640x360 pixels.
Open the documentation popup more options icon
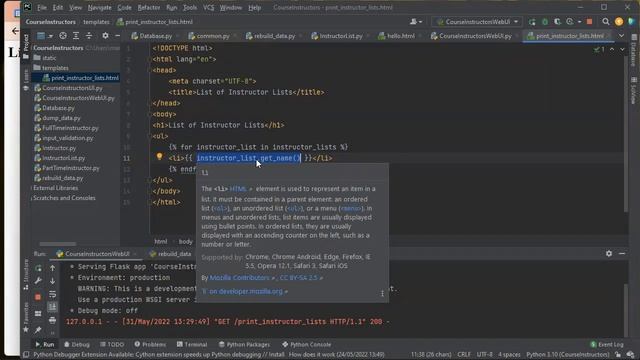click(x=382, y=293)
